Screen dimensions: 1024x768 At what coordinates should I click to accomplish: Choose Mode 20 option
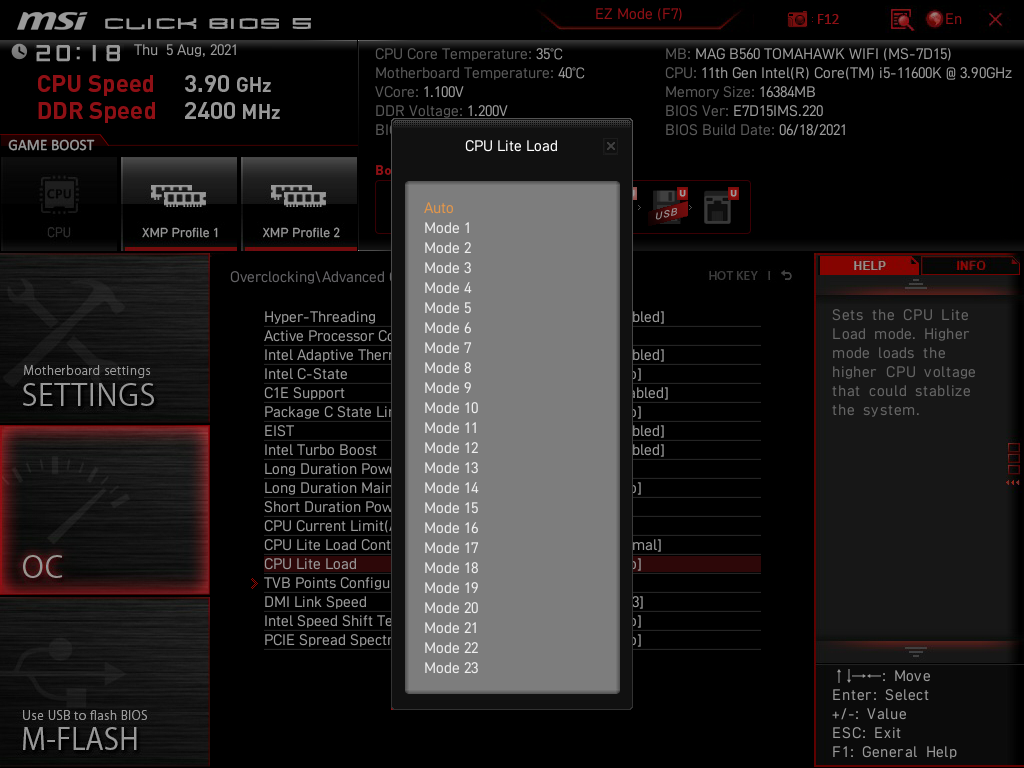tap(451, 608)
